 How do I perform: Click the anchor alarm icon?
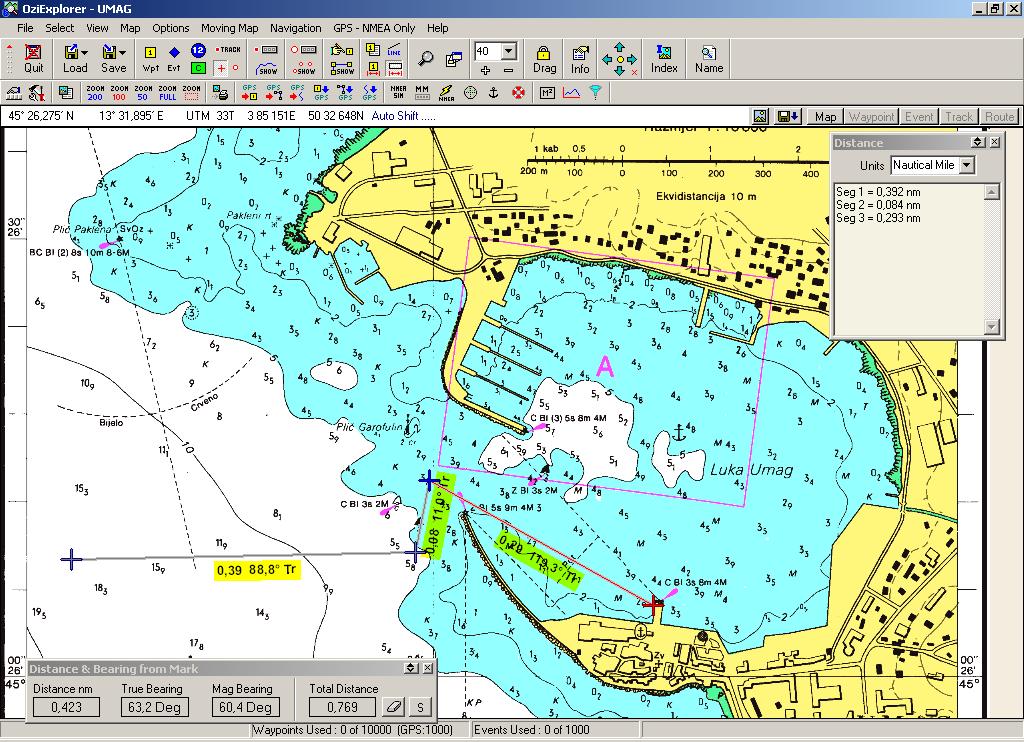click(x=494, y=93)
